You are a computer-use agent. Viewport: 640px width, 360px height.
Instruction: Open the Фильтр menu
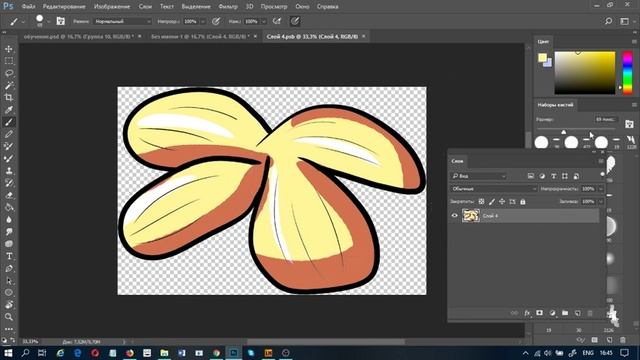coord(228,7)
